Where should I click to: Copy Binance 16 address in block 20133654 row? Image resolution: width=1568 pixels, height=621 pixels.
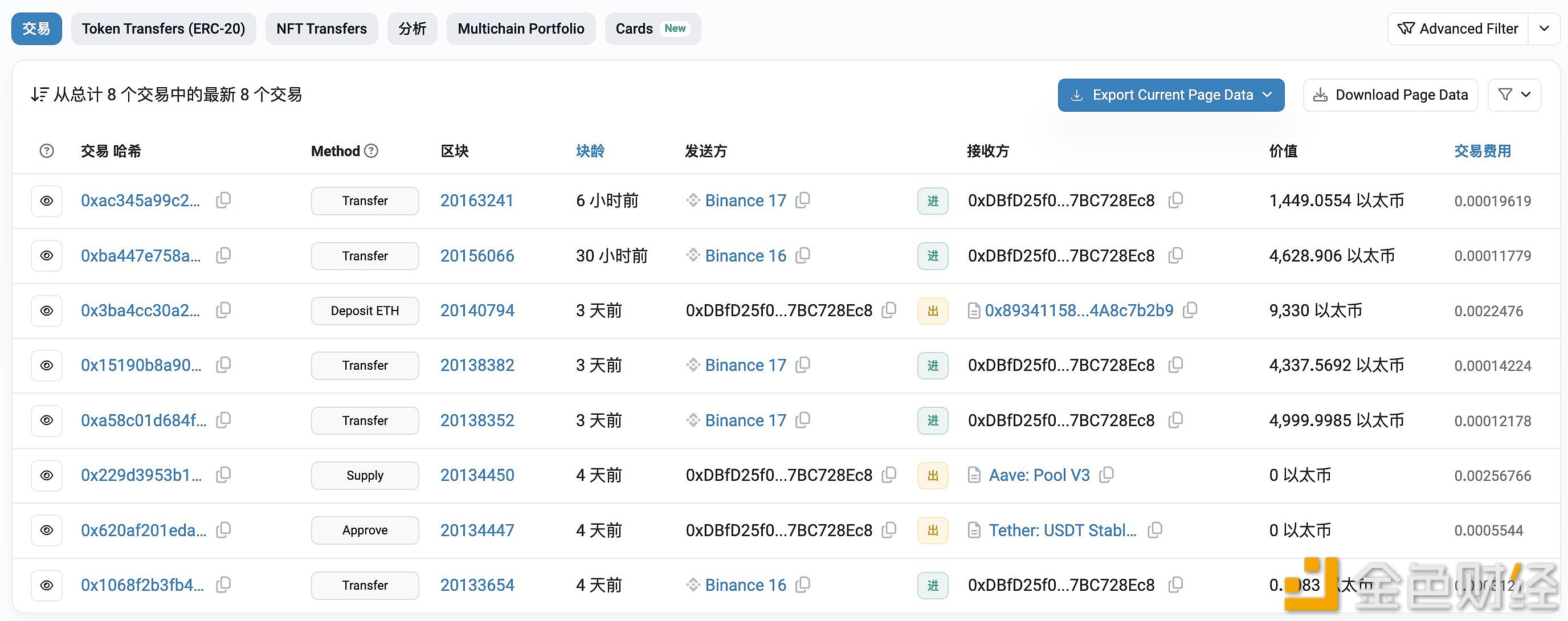tap(803, 585)
